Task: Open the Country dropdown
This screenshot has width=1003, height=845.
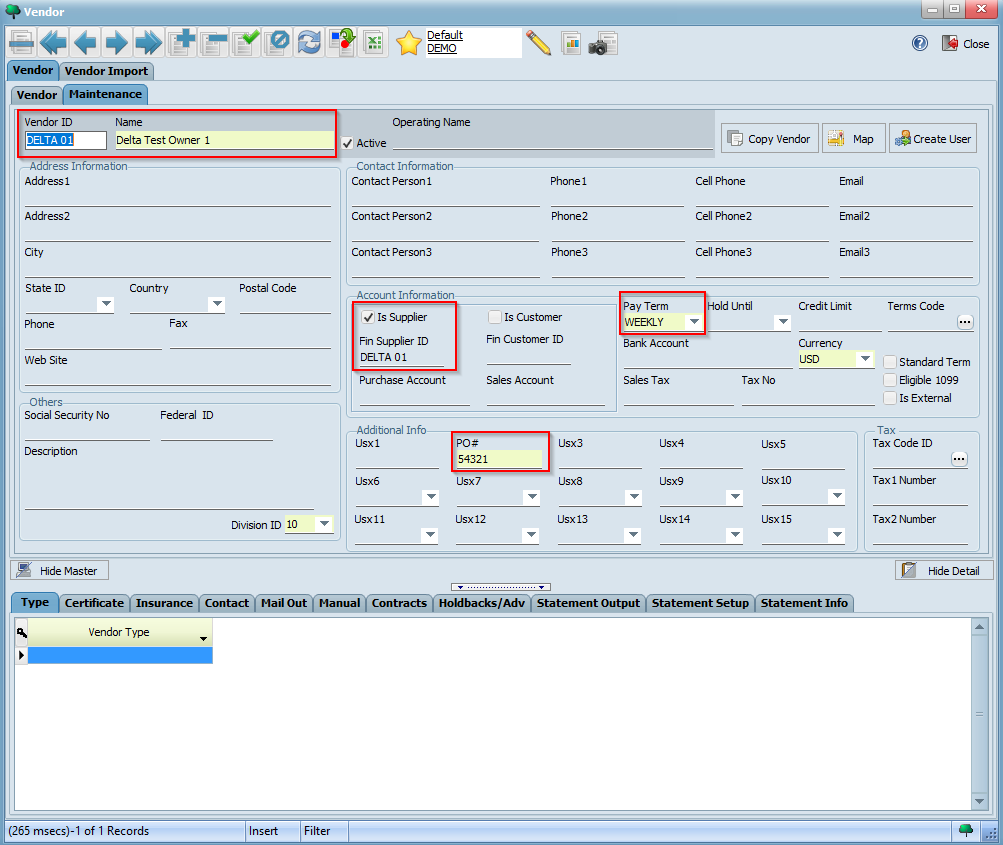Action: 217,304
